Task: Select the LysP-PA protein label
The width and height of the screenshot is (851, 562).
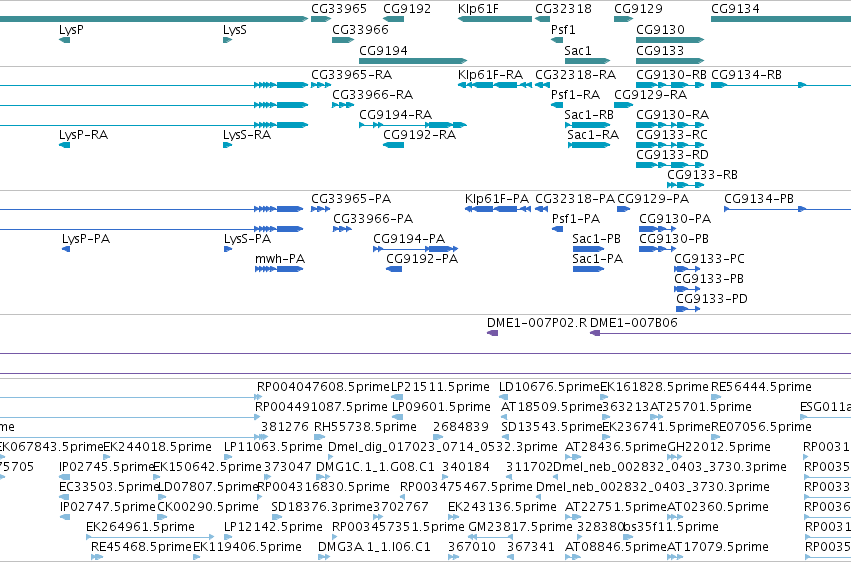Action: [x=86, y=239]
